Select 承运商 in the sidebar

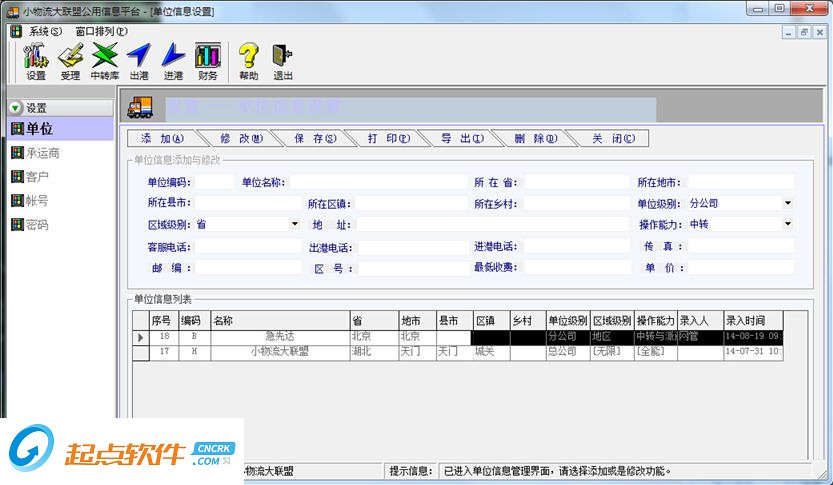pyautogui.click(x=42, y=153)
